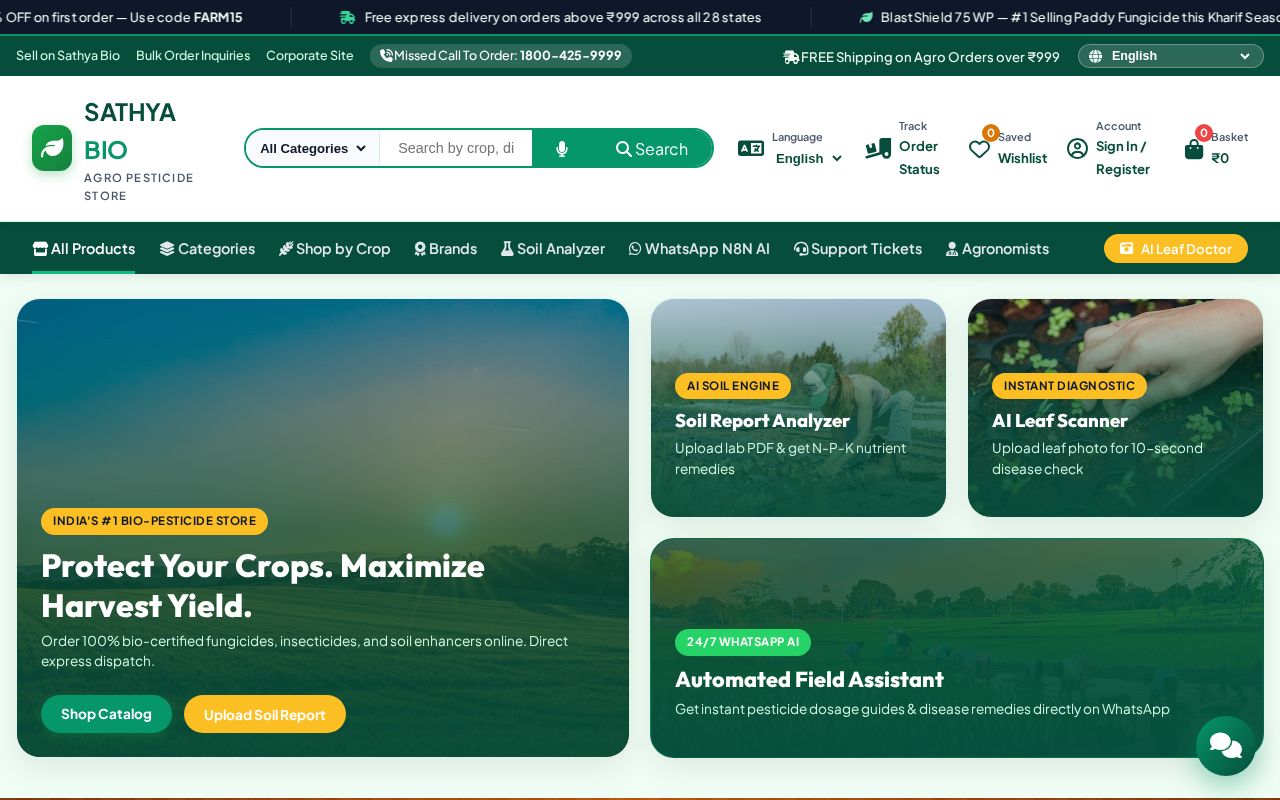Open the Shop by Crop menu
The image size is (1280, 800).
point(334,248)
